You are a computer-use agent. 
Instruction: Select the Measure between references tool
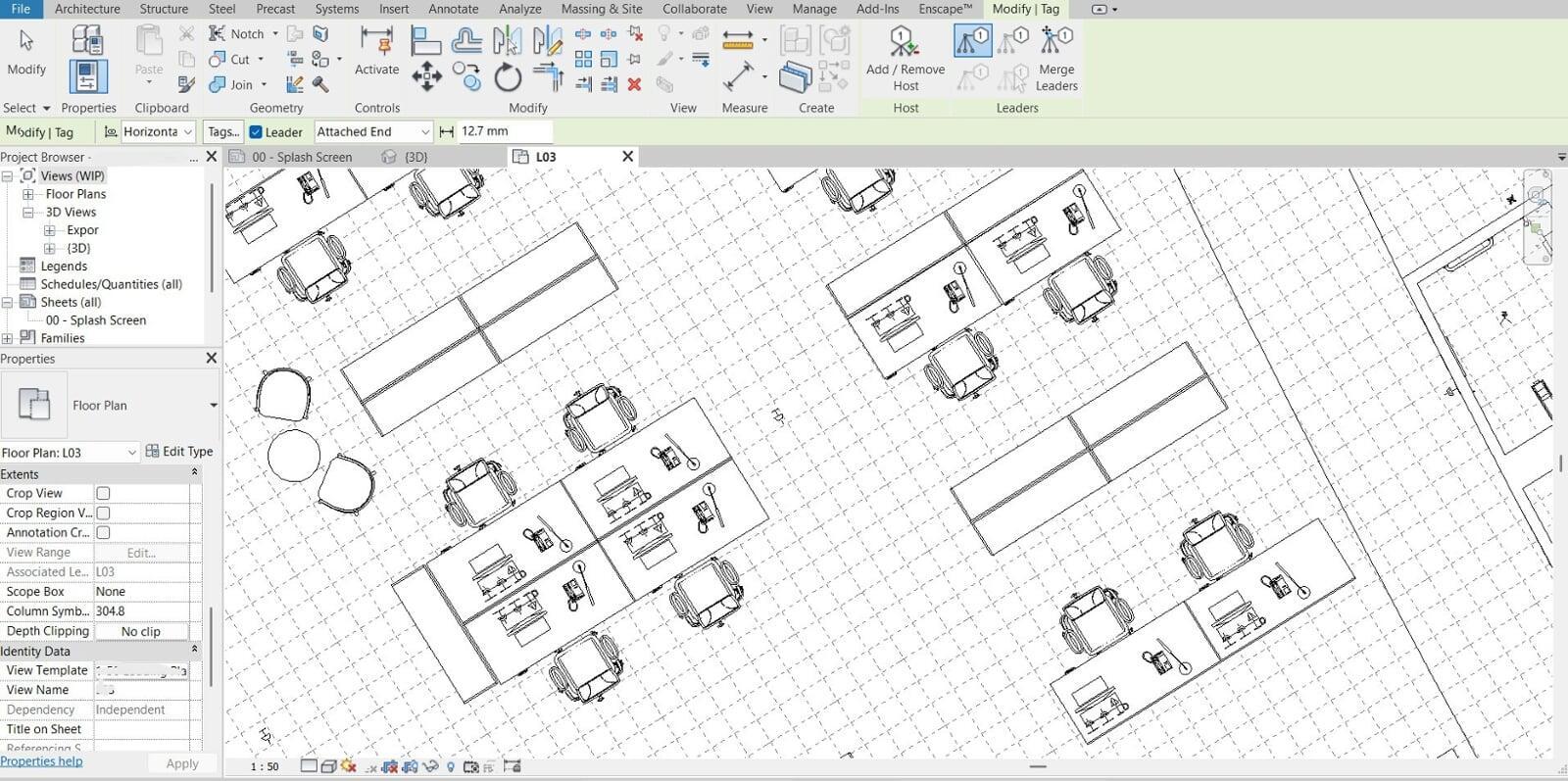(738, 41)
